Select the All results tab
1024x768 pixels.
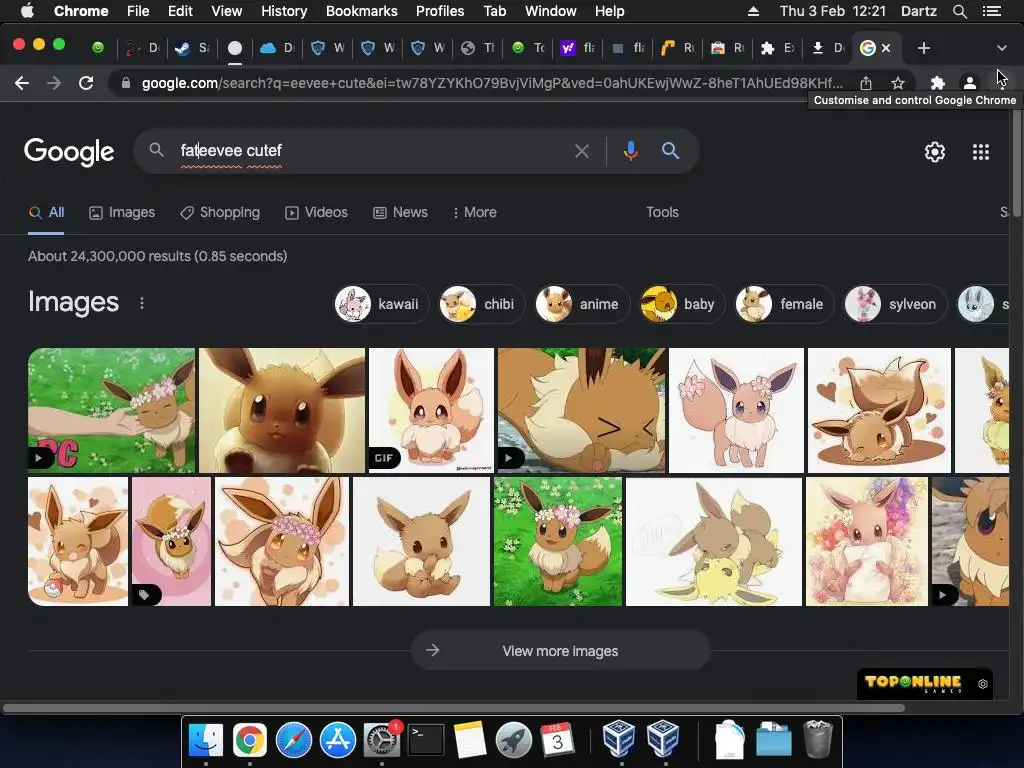(46, 212)
